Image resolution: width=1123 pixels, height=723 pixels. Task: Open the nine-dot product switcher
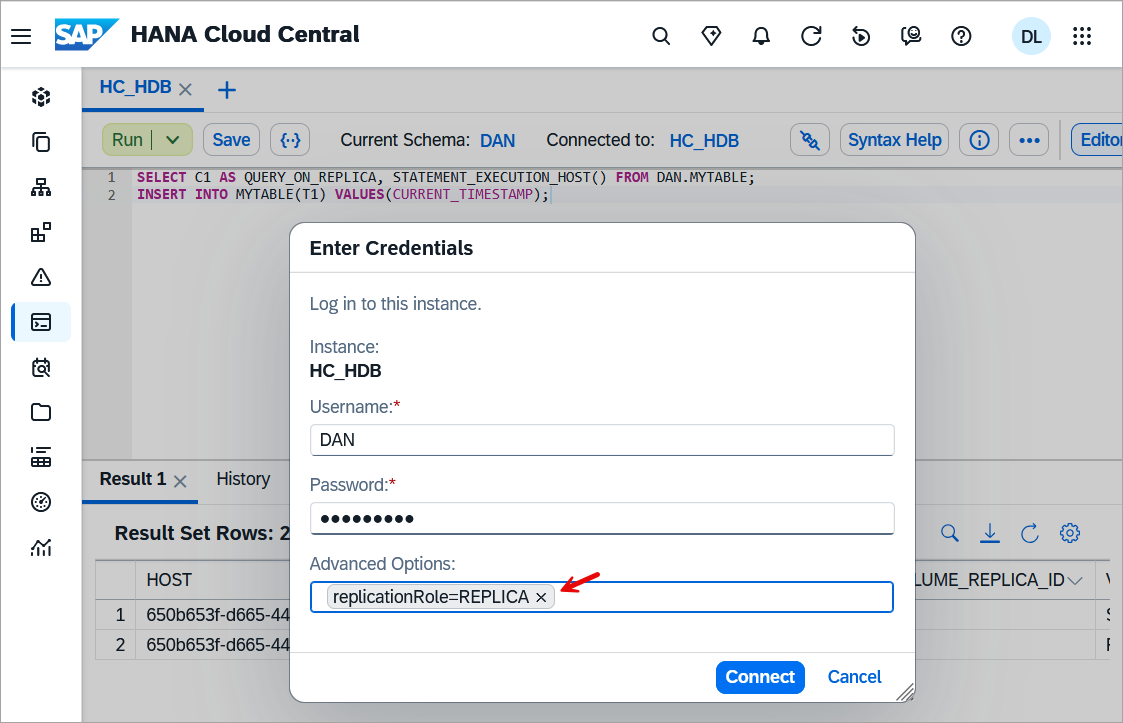(1082, 36)
